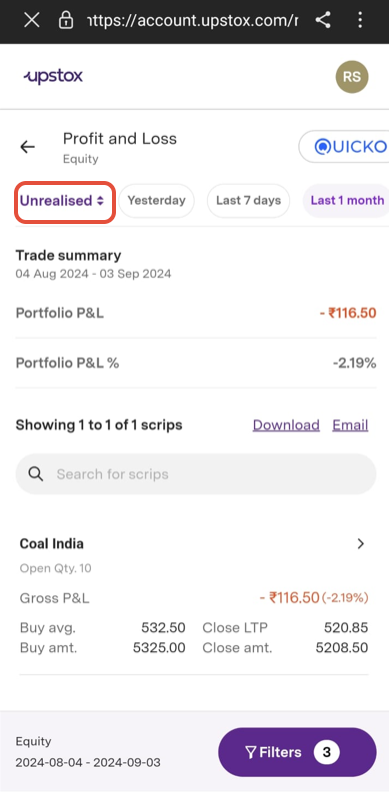Go back using the left arrow
Viewport: 389px width, 797px height.
point(27,147)
